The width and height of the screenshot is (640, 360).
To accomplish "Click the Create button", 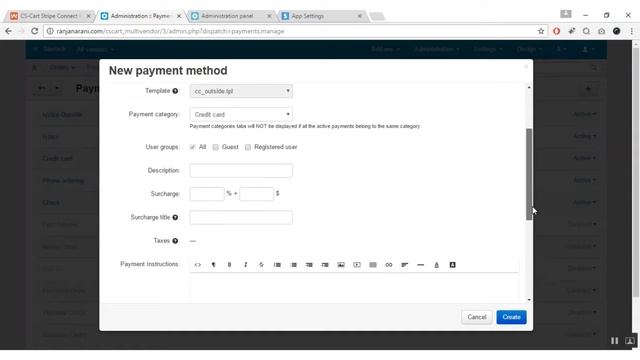I will coord(511,317).
